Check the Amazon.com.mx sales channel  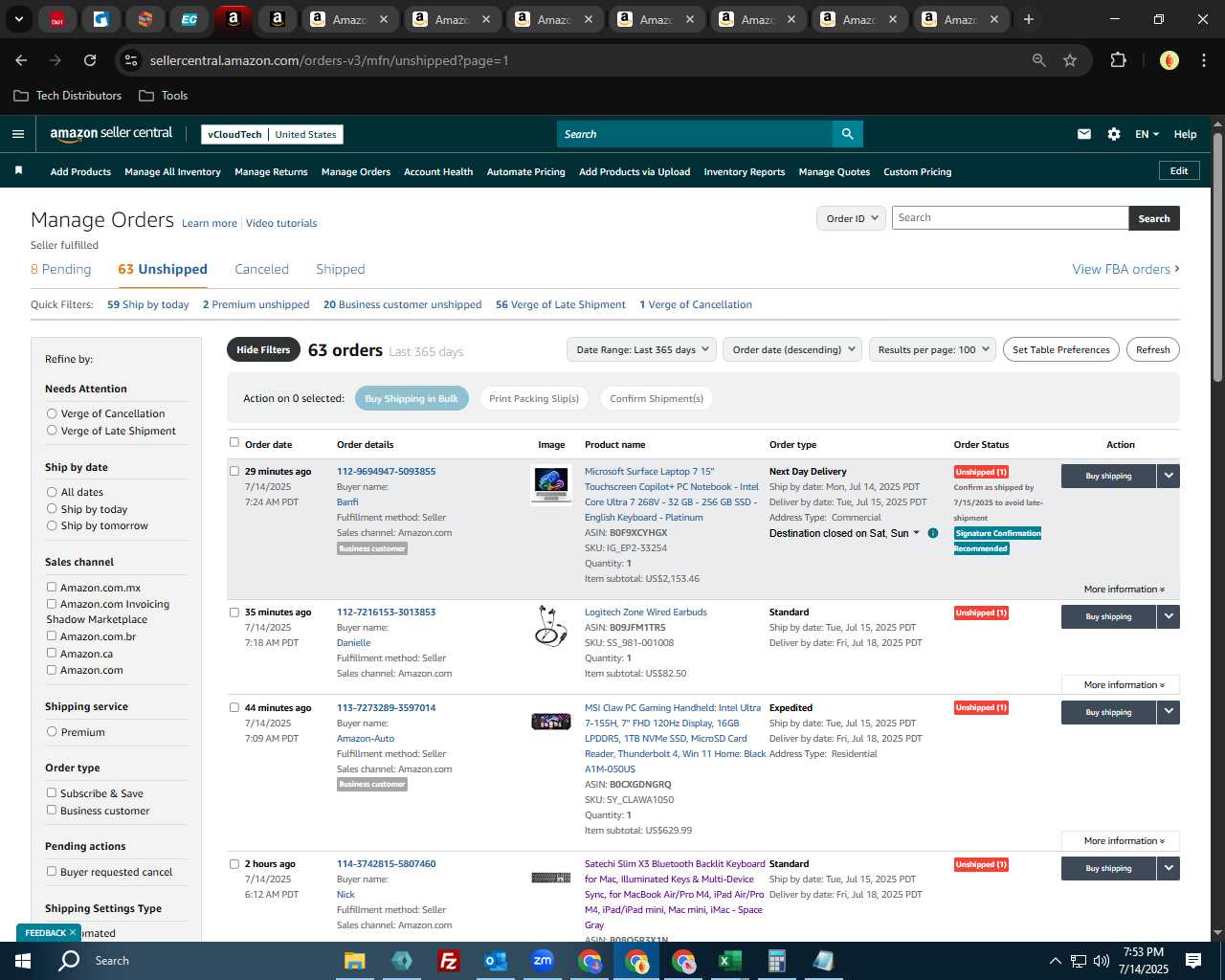[x=52, y=588]
